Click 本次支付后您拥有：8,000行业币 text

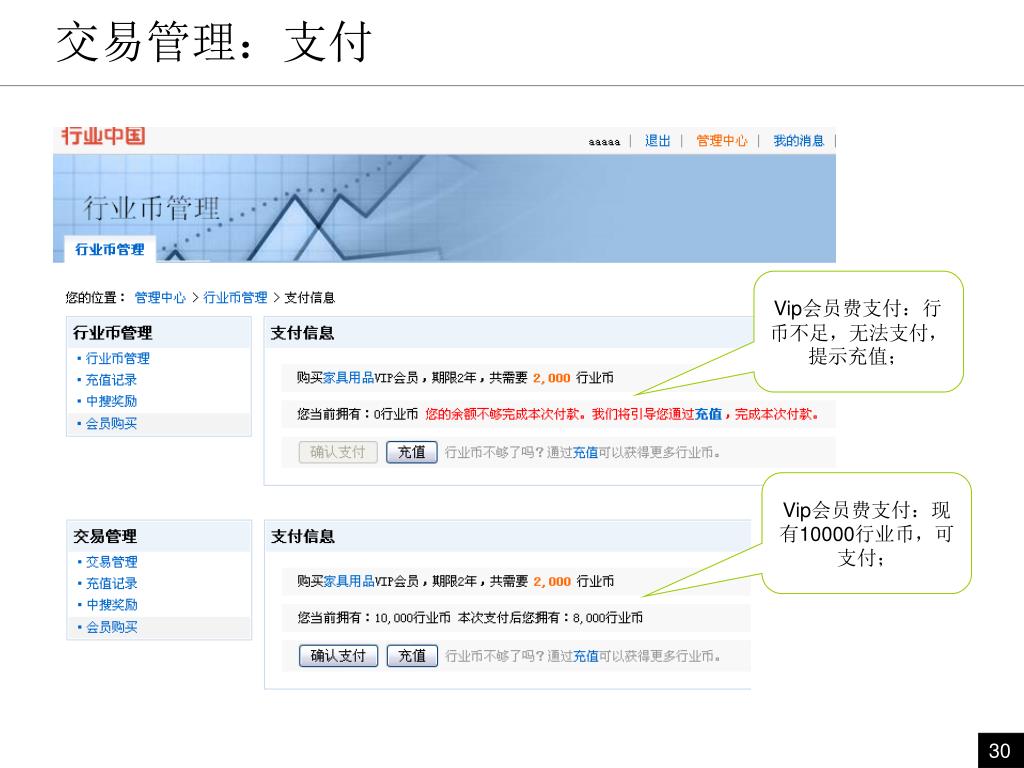pos(550,618)
